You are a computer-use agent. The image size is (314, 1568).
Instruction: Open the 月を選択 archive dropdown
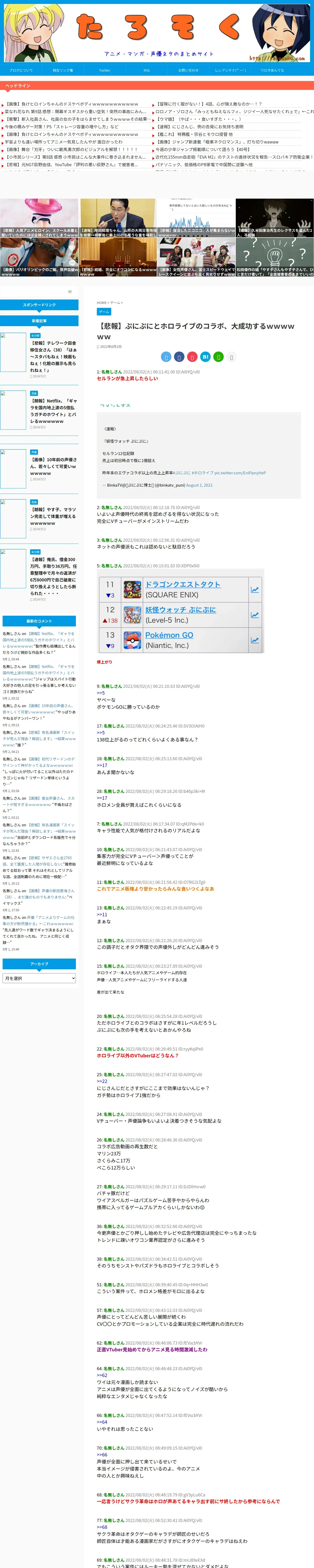point(39,978)
